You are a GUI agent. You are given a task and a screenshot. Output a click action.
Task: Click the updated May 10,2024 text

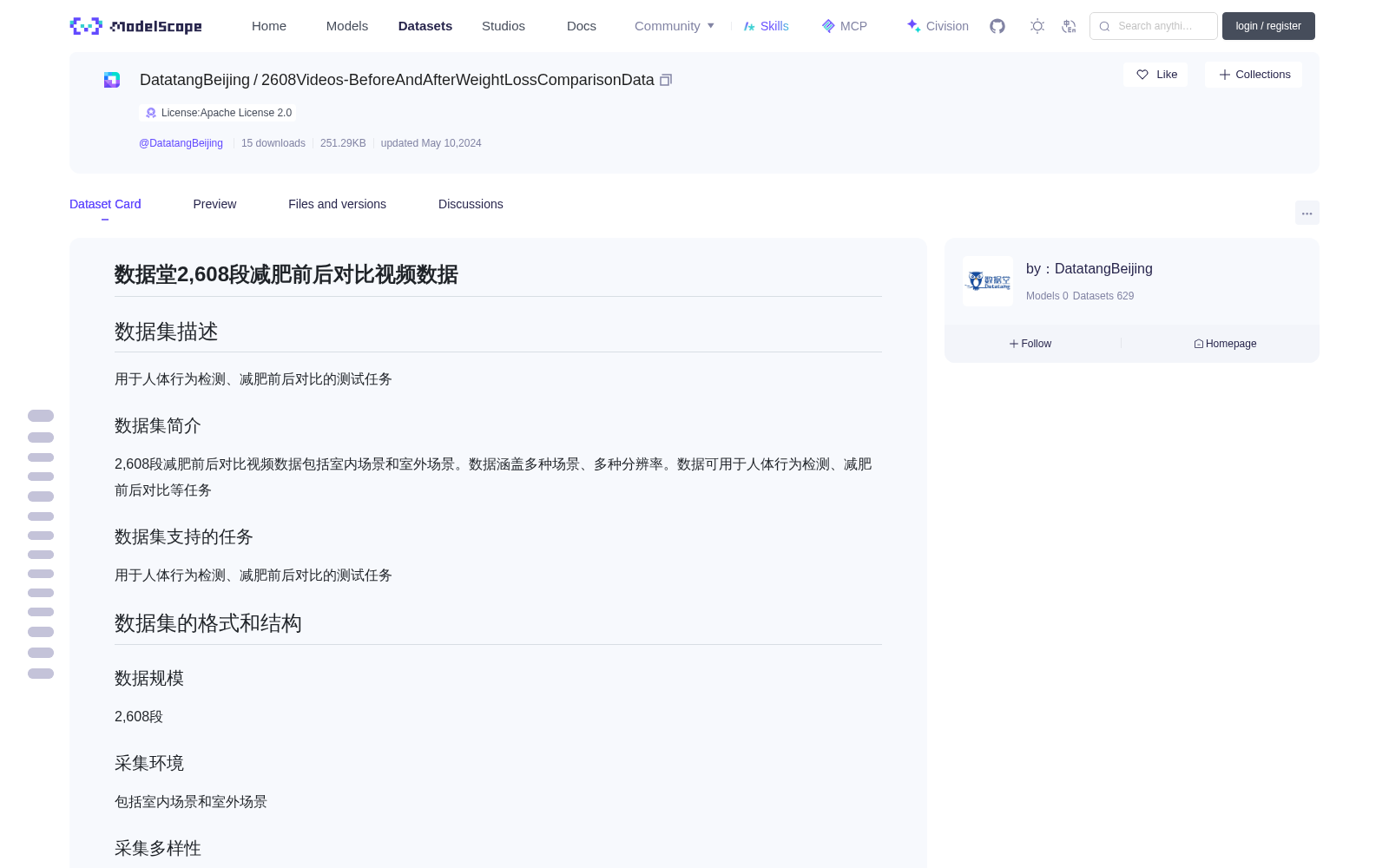(x=431, y=143)
